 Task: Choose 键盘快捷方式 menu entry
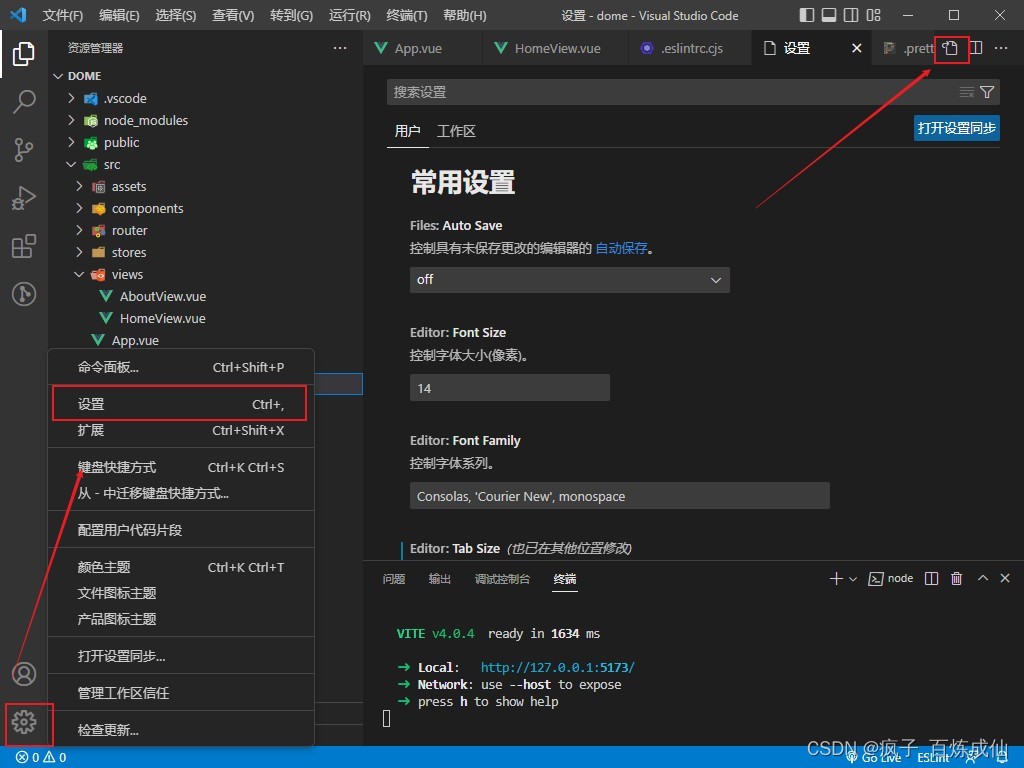tap(181, 467)
